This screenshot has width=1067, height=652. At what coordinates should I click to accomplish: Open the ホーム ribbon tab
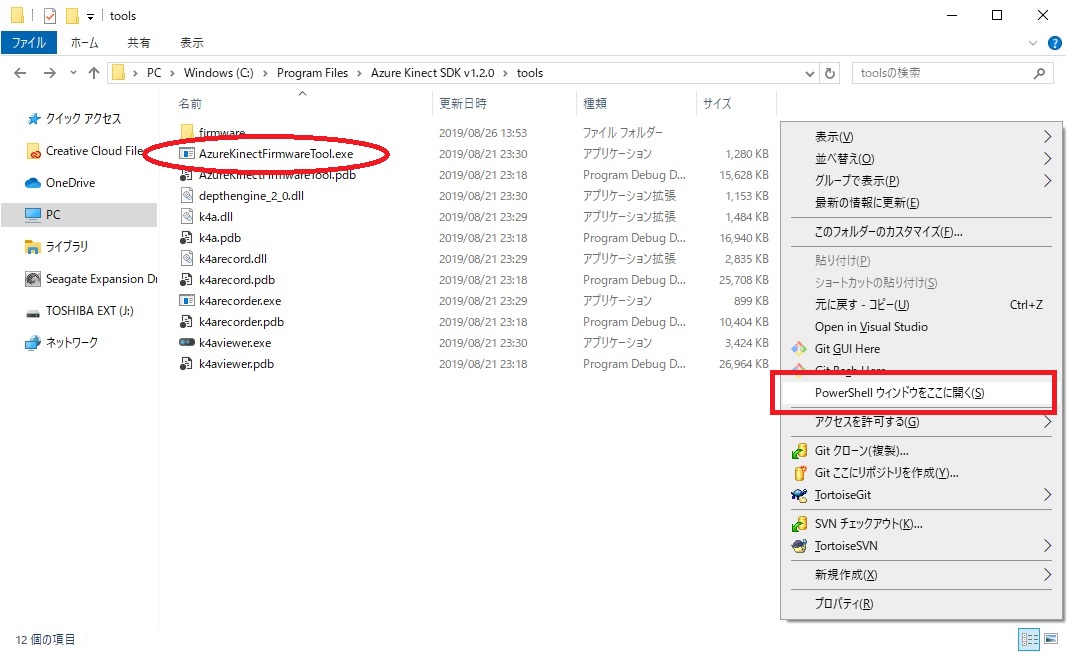[84, 43]
